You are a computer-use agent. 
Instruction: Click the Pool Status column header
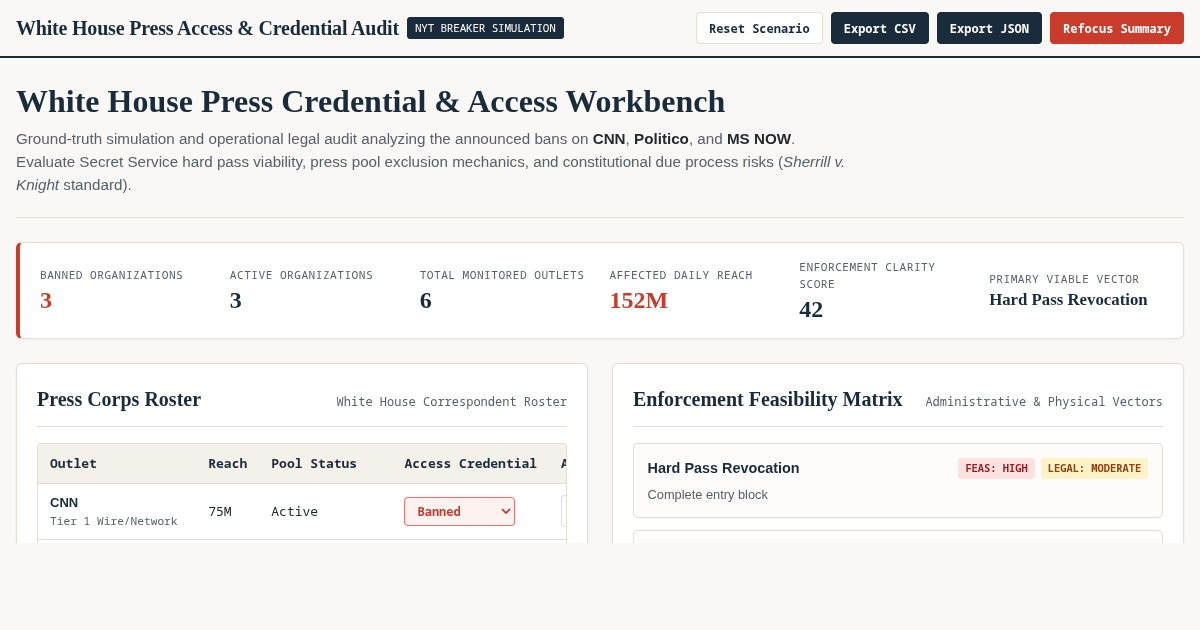tap(314, 463)
